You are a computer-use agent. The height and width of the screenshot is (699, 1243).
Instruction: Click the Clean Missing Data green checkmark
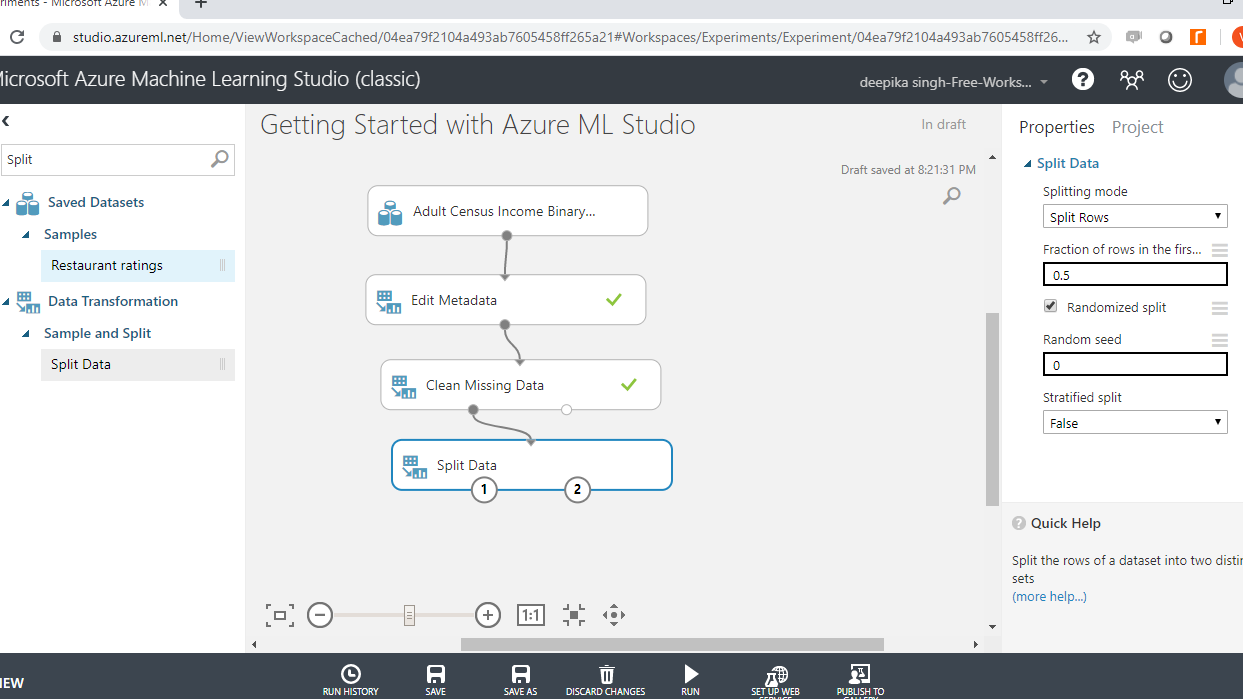629,384
